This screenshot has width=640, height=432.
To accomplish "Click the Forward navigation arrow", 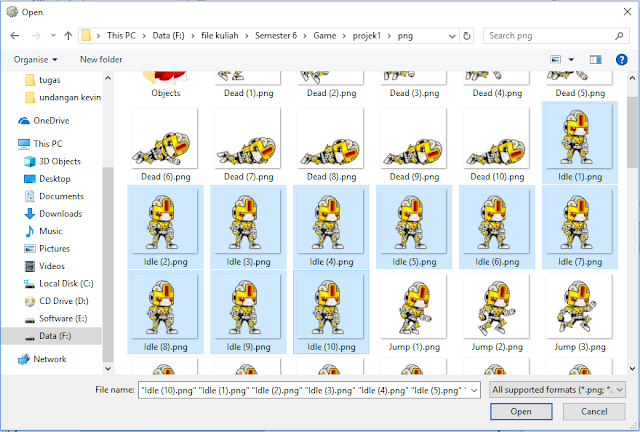I will [x=36, y=36].
